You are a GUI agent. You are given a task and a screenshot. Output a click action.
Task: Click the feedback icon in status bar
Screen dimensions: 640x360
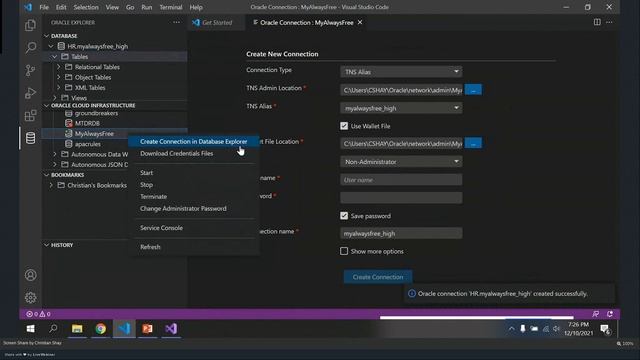pos(596,314)
